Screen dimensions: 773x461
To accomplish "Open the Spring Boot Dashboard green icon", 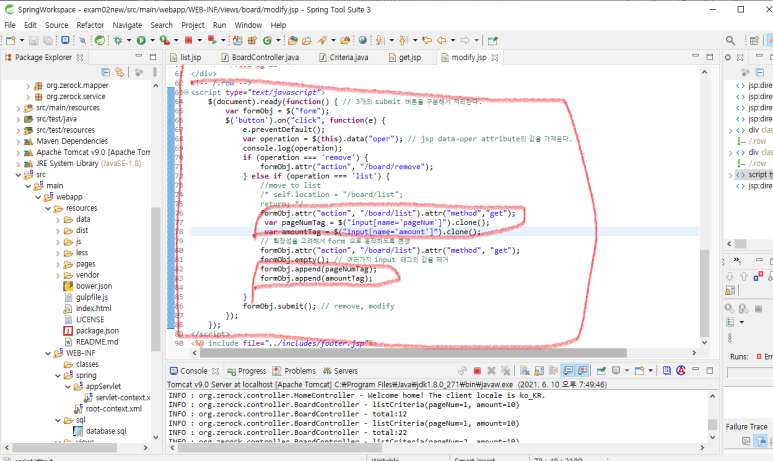I will point(100,40).
